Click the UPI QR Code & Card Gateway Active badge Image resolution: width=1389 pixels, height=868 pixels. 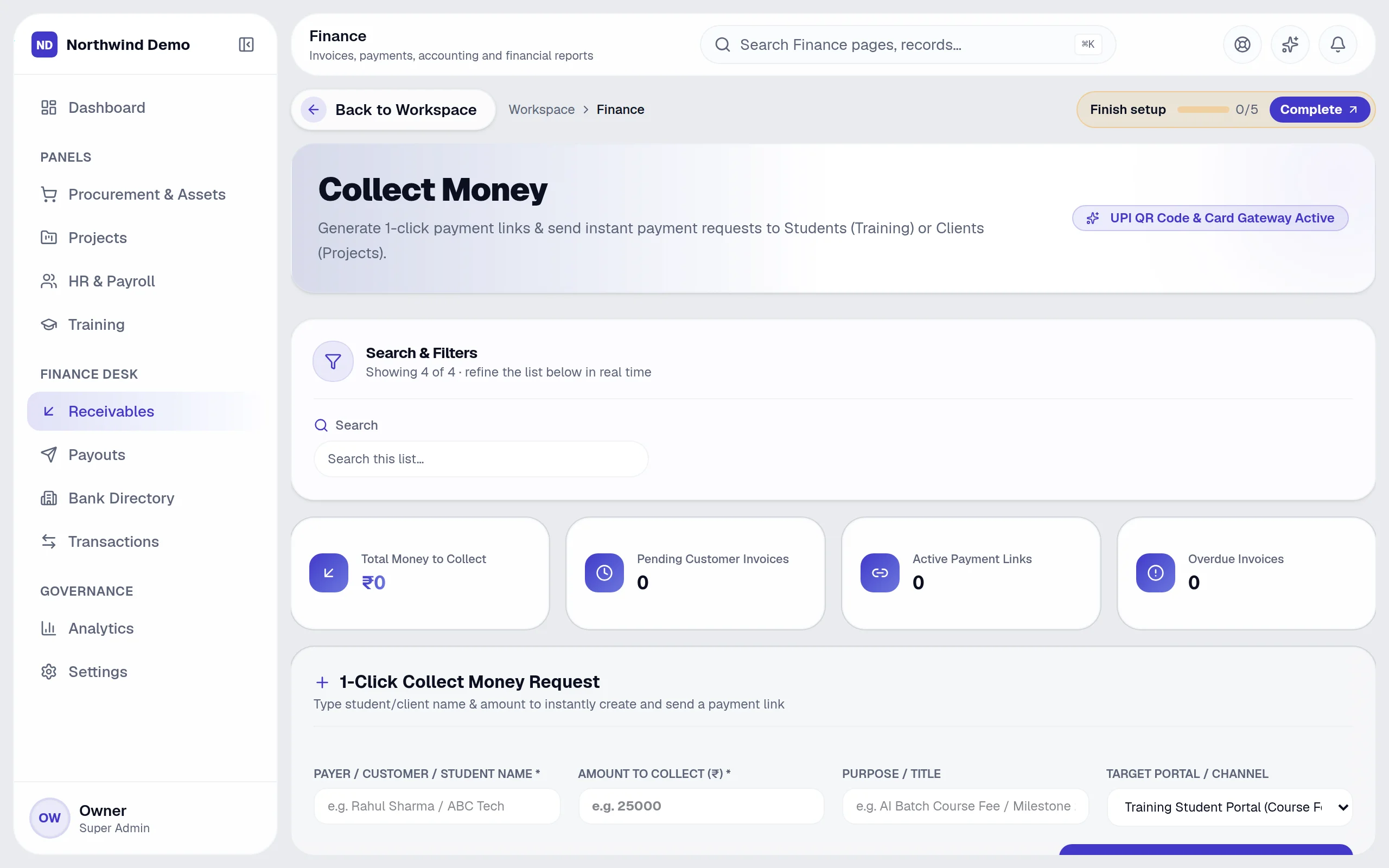1210,218
